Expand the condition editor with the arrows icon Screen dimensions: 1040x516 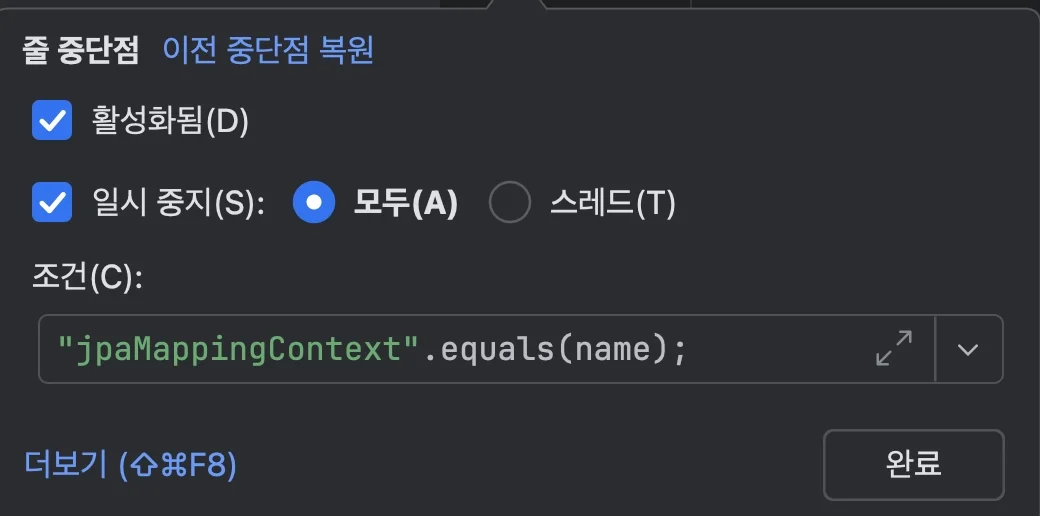[893, 349]
